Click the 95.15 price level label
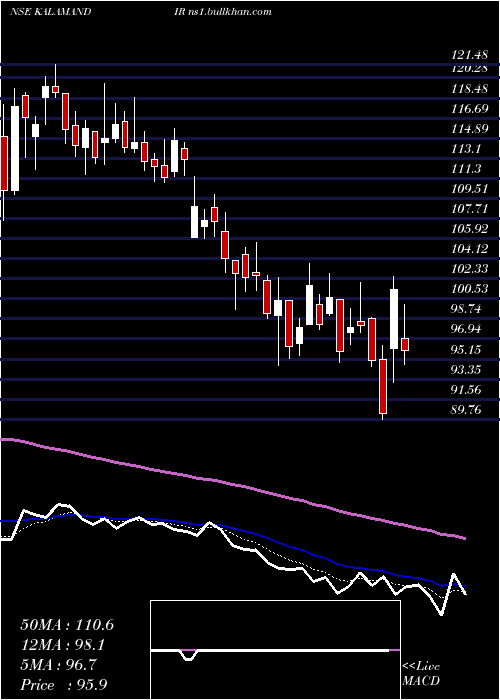 (x=466, y=349)
